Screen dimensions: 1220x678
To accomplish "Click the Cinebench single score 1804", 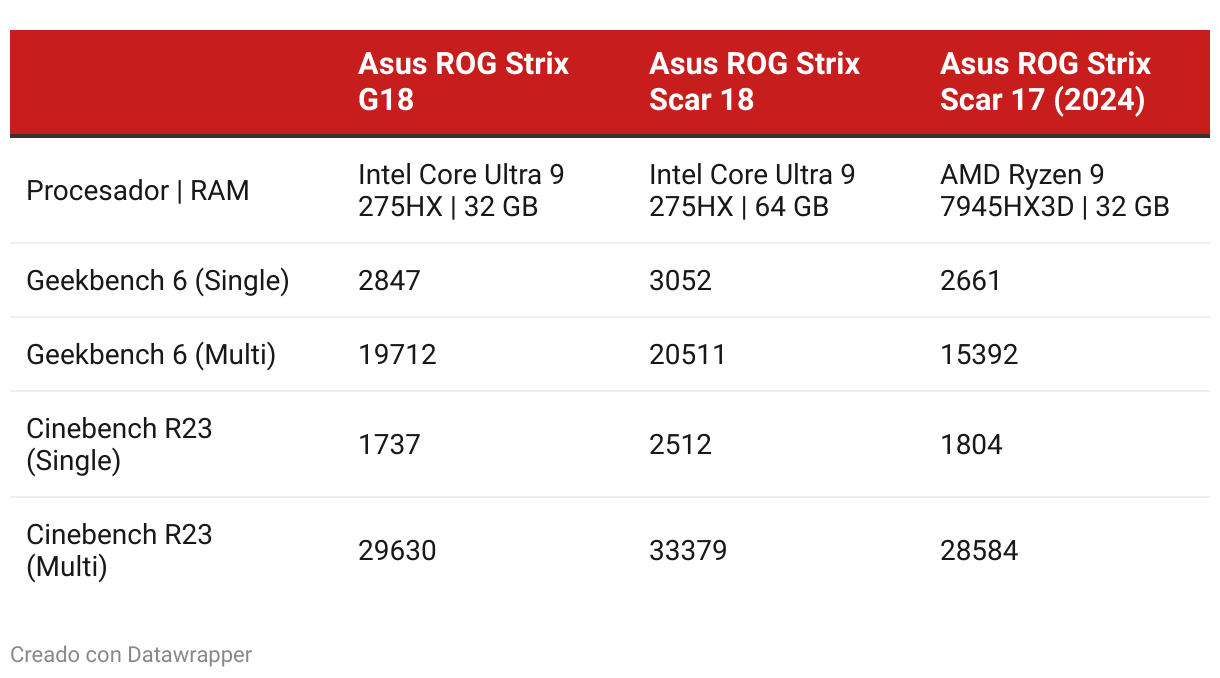I will [971, 445].
